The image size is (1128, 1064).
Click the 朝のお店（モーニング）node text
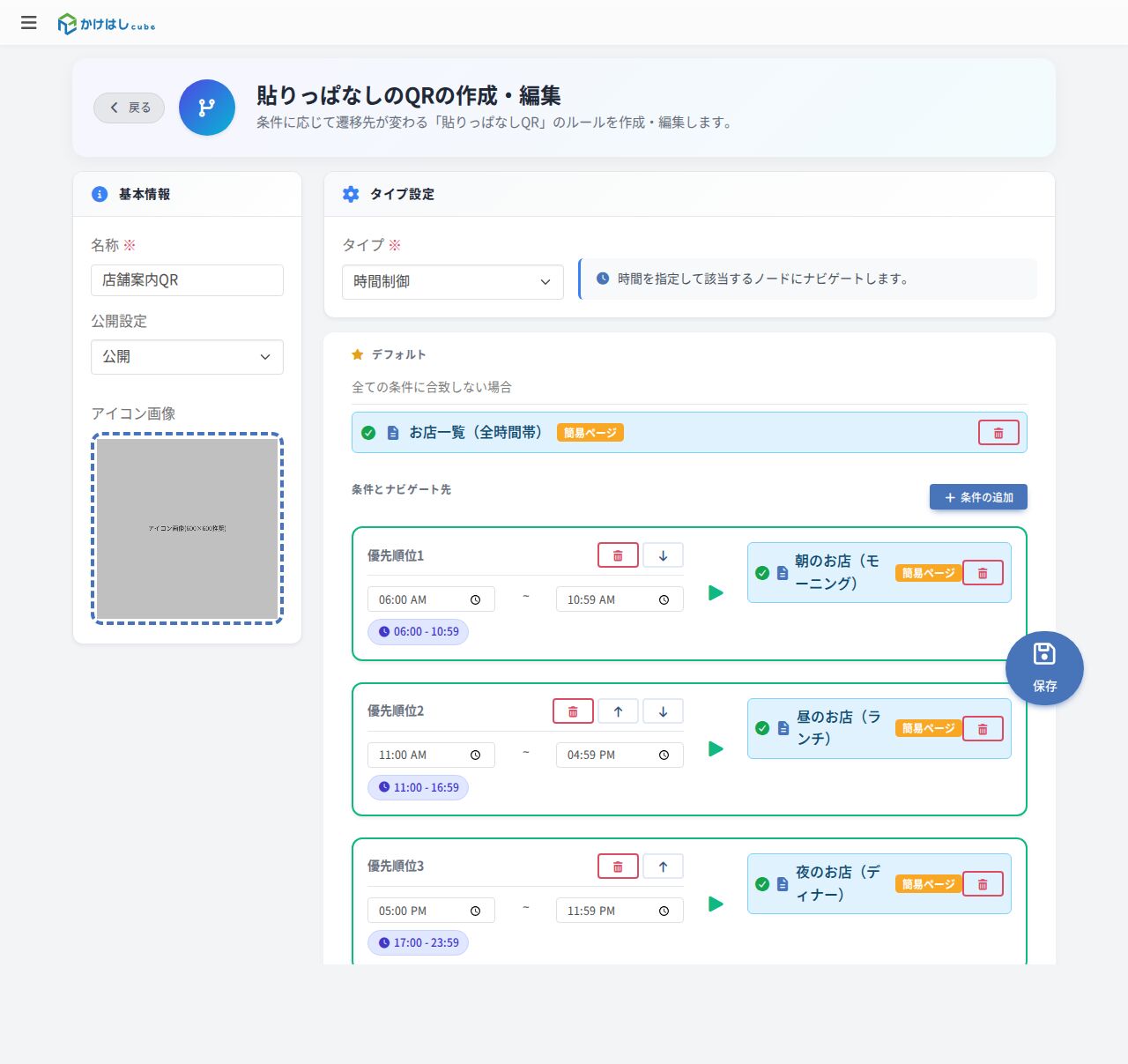(836, 572)
